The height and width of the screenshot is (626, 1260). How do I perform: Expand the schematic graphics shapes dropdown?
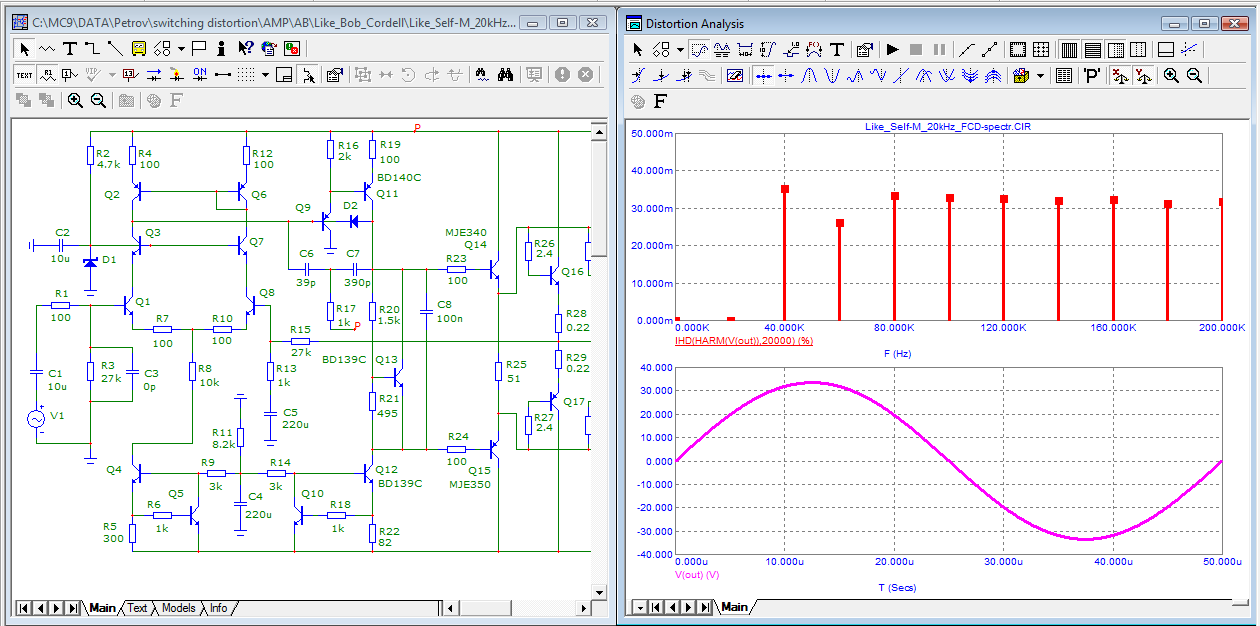click(181, 48)
